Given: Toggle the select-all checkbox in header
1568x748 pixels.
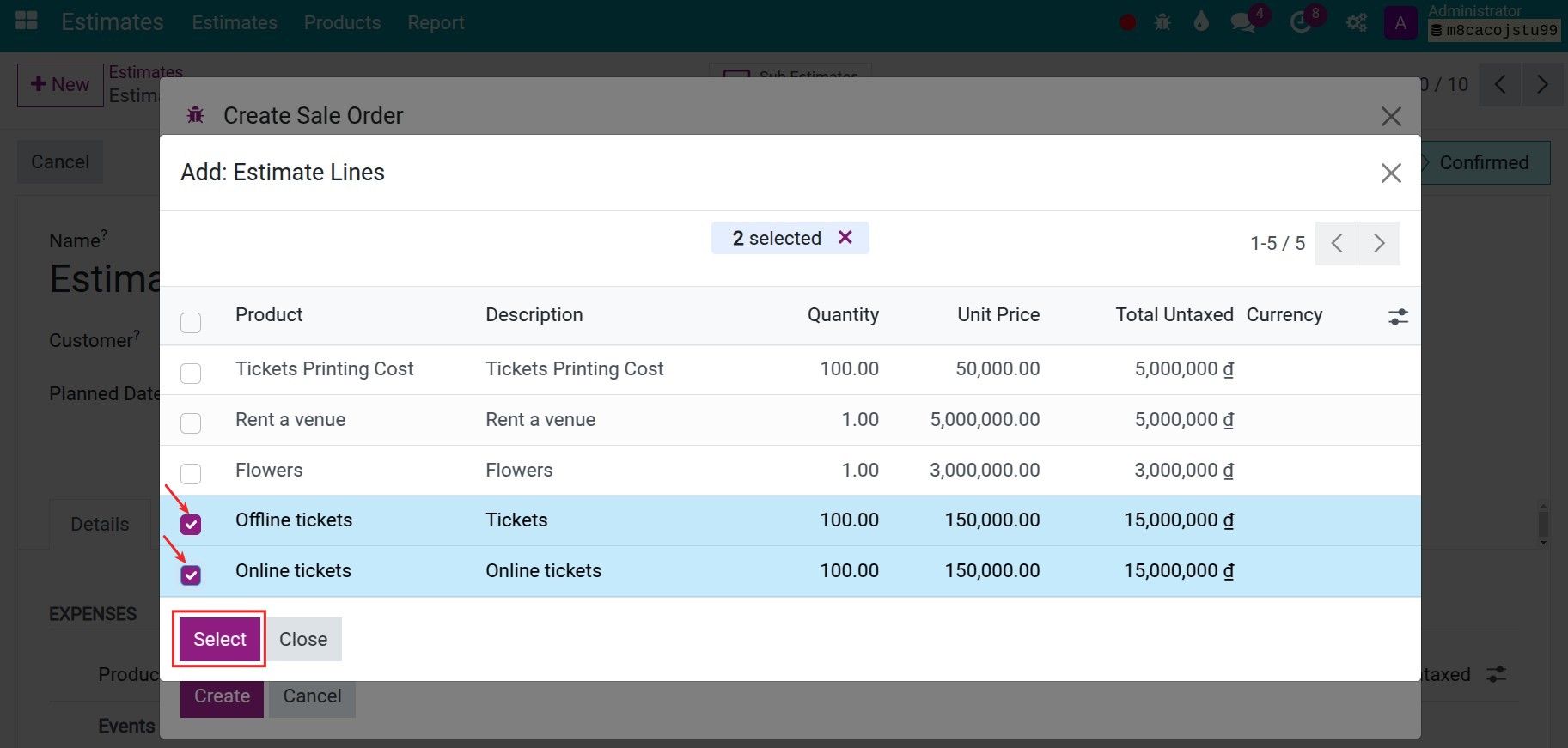Looking at the screenshot, I should tap(191, 322).
